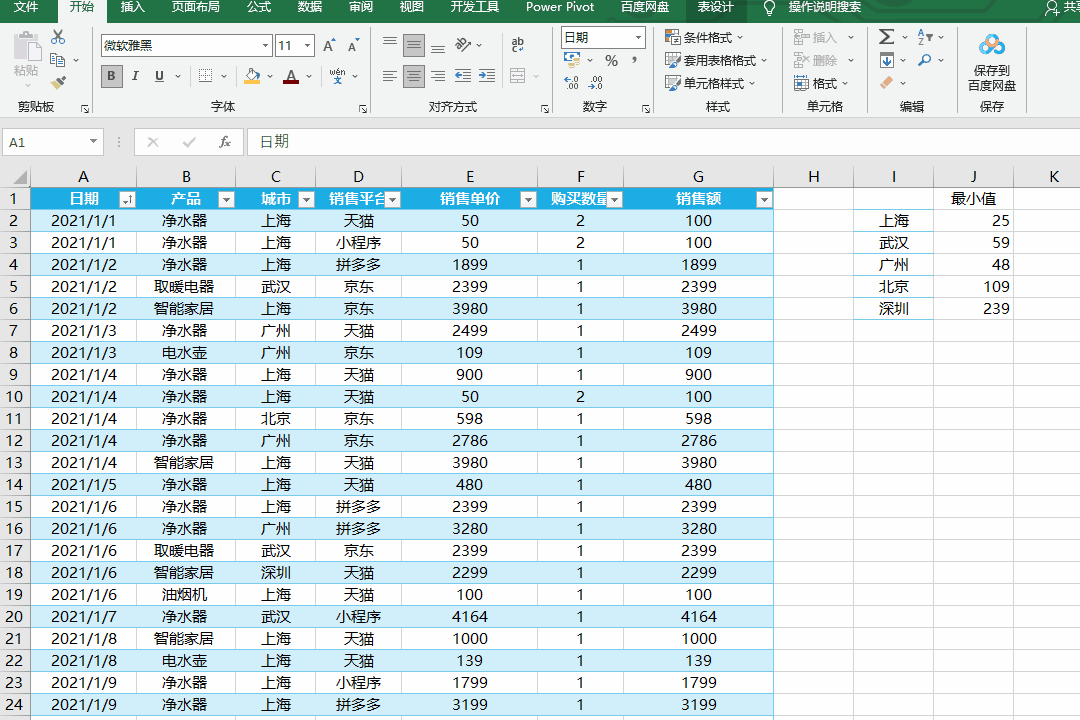Click the AutoSum sigma icon

pos(886,37)
